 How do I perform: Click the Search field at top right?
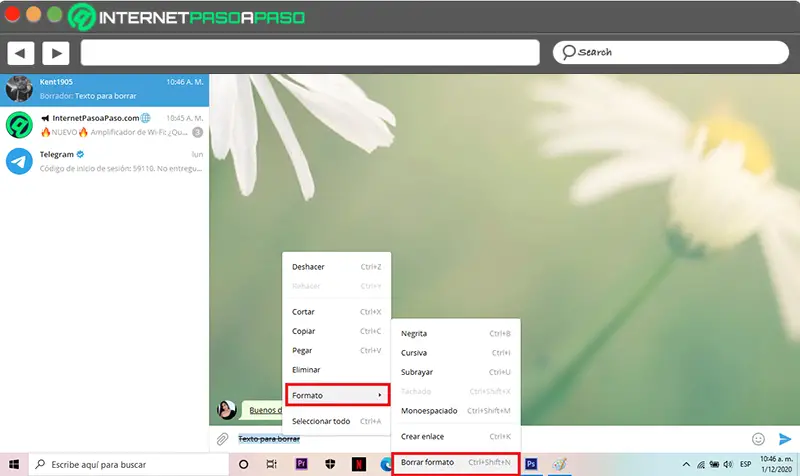click(x=670, y=52)
